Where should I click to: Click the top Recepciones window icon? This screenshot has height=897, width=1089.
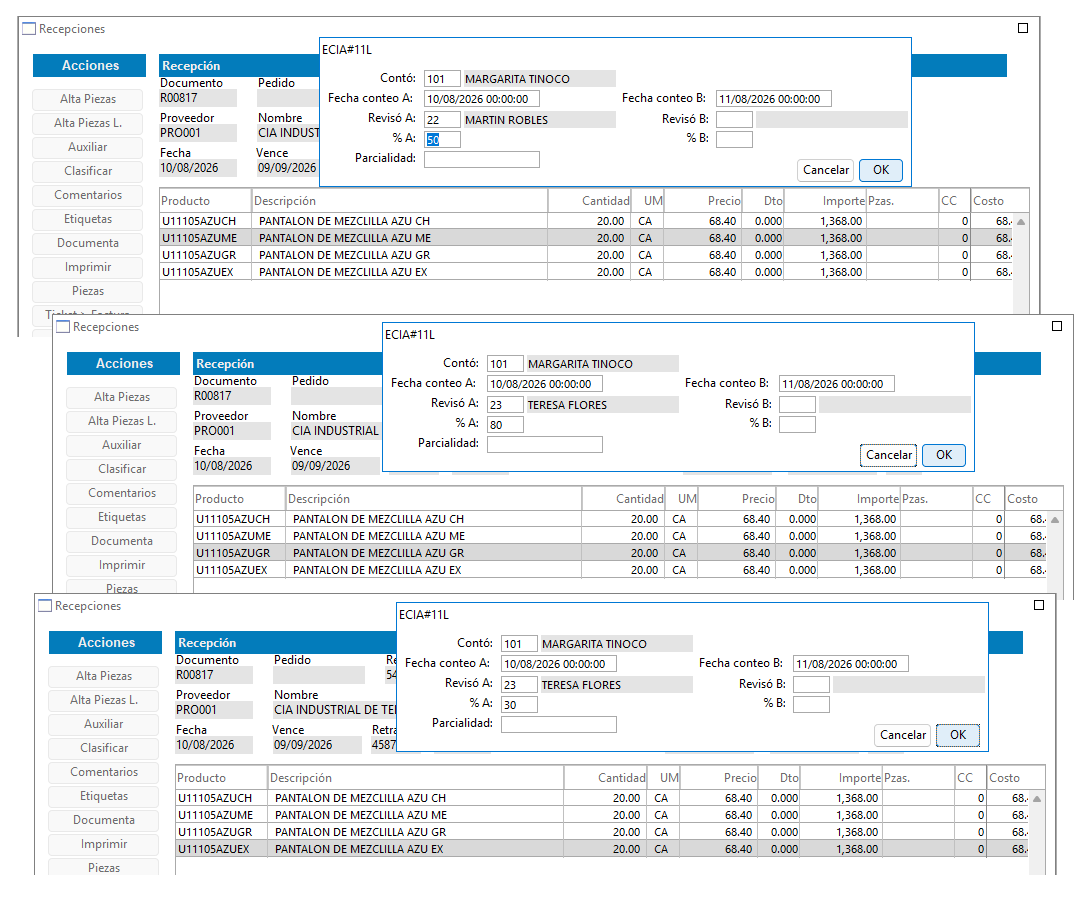click(x=29, y=29)
